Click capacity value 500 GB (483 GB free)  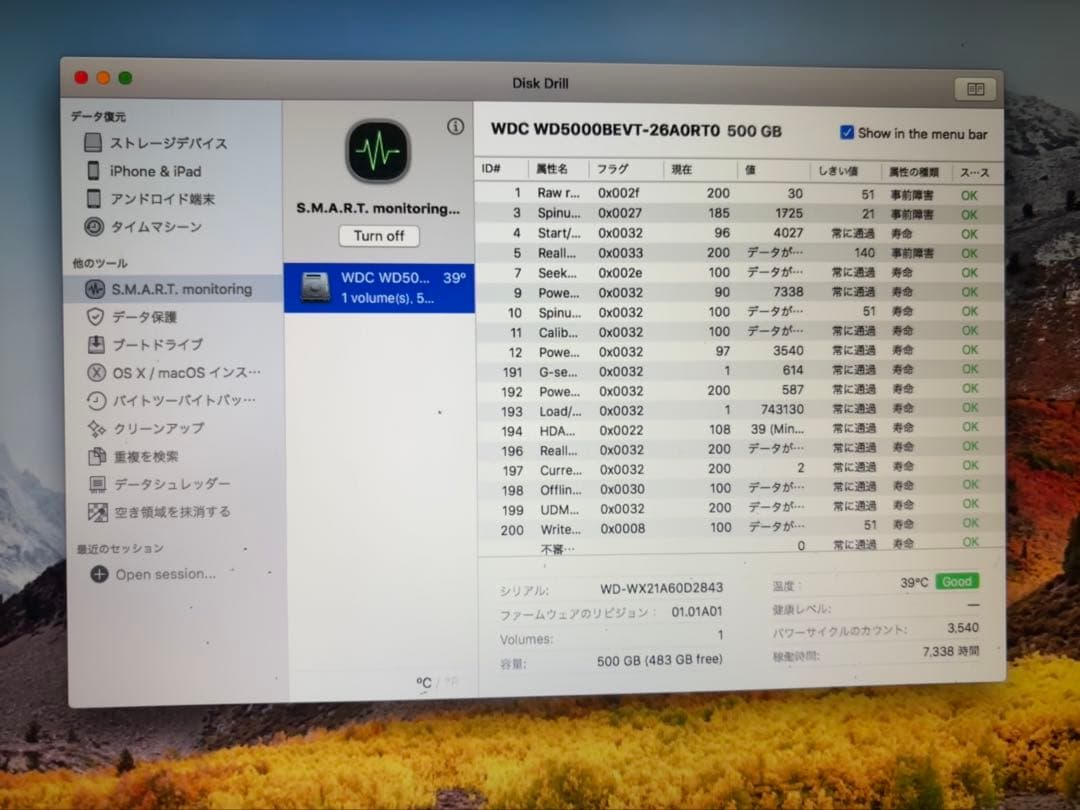(659, 660)
